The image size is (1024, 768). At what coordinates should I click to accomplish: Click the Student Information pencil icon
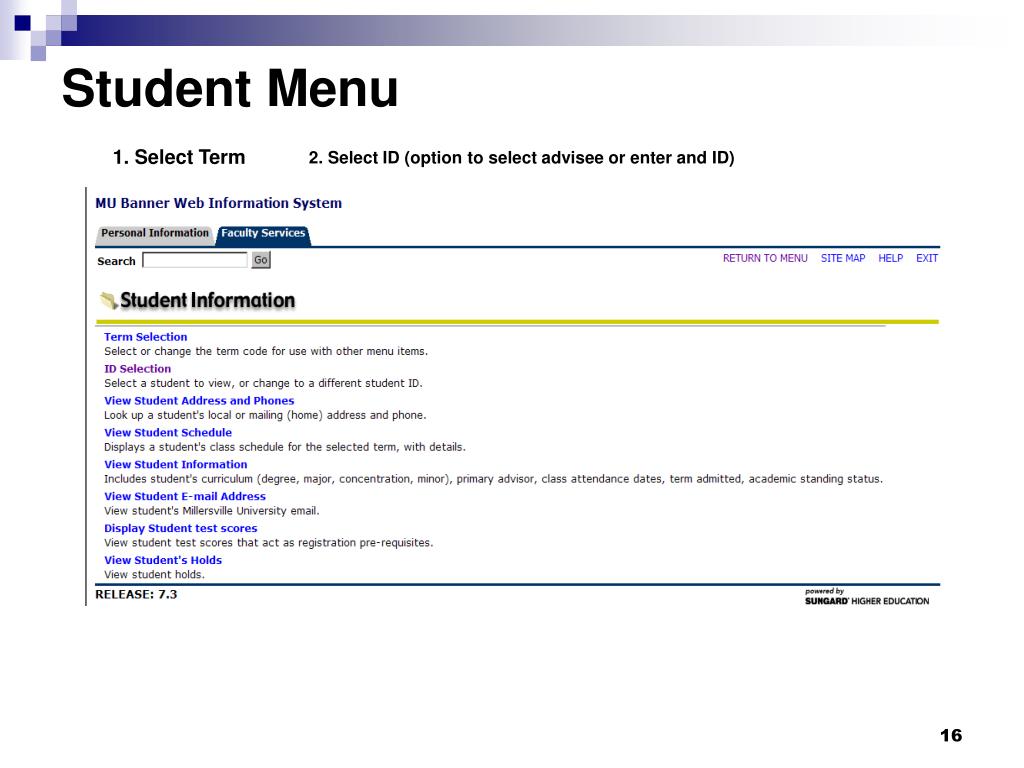click(x=108, y=301)
